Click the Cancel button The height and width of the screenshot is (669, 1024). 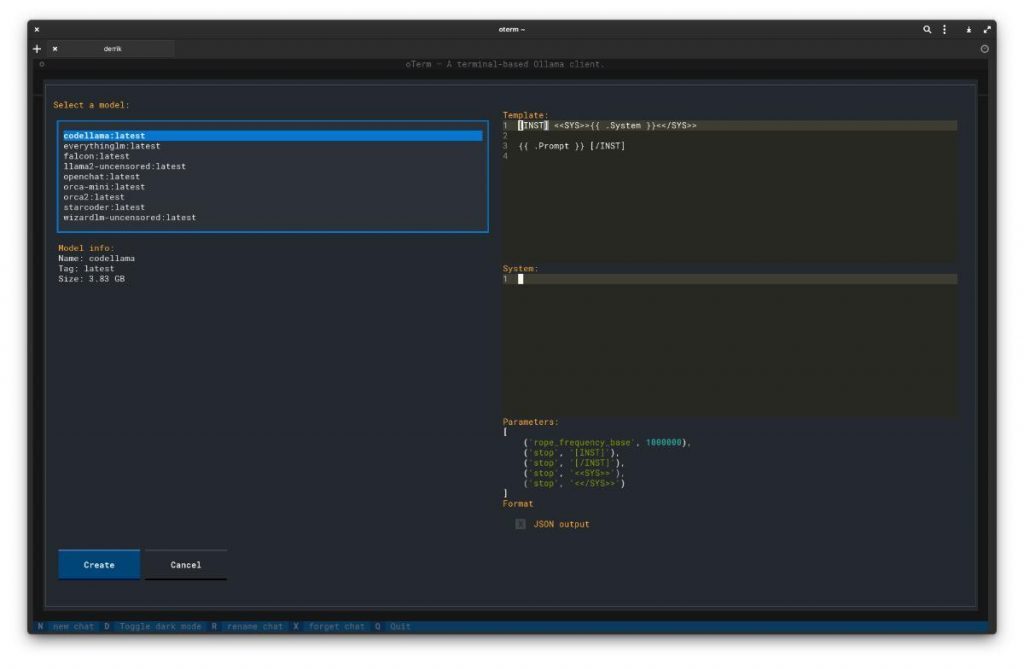click(186, 564)
